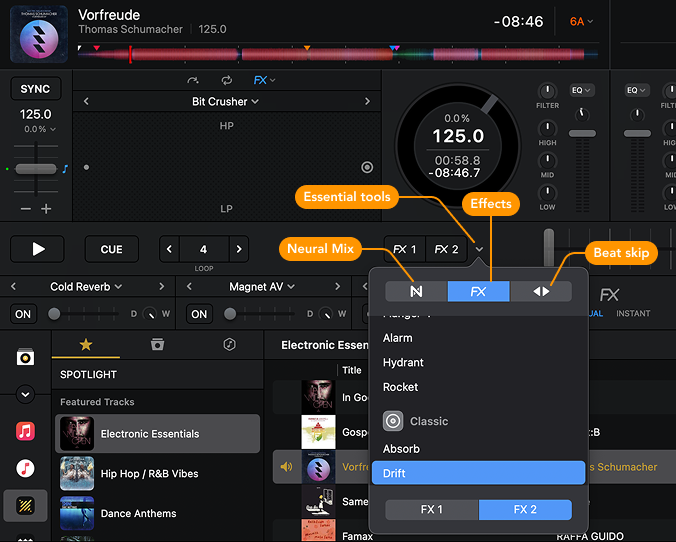Select Hip Hop / R&B Vibes playlist
The height and width of the screenshot is (542, 676).
(x=158, y=473)
